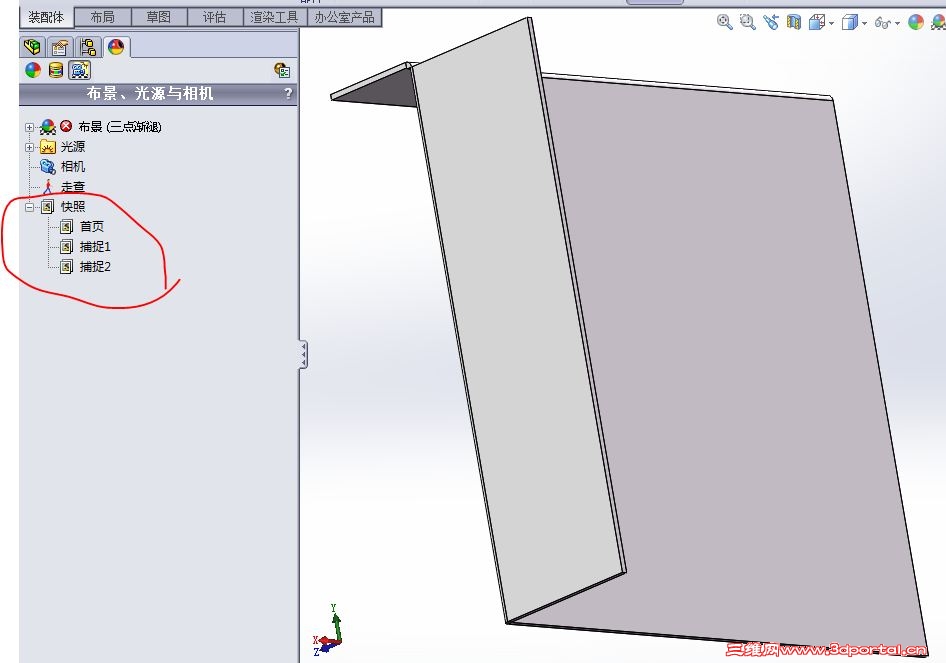Select the scenes, lights and cameras button
This screenshot has height=663, width=946.
point(79,71)
